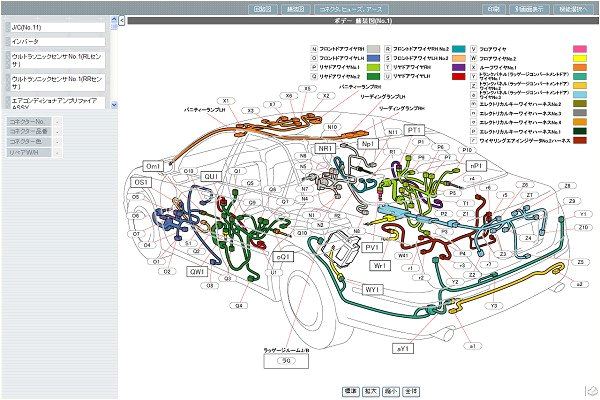Select the PT1 connector label
The image size is (600, 400).
click(415, 130)
